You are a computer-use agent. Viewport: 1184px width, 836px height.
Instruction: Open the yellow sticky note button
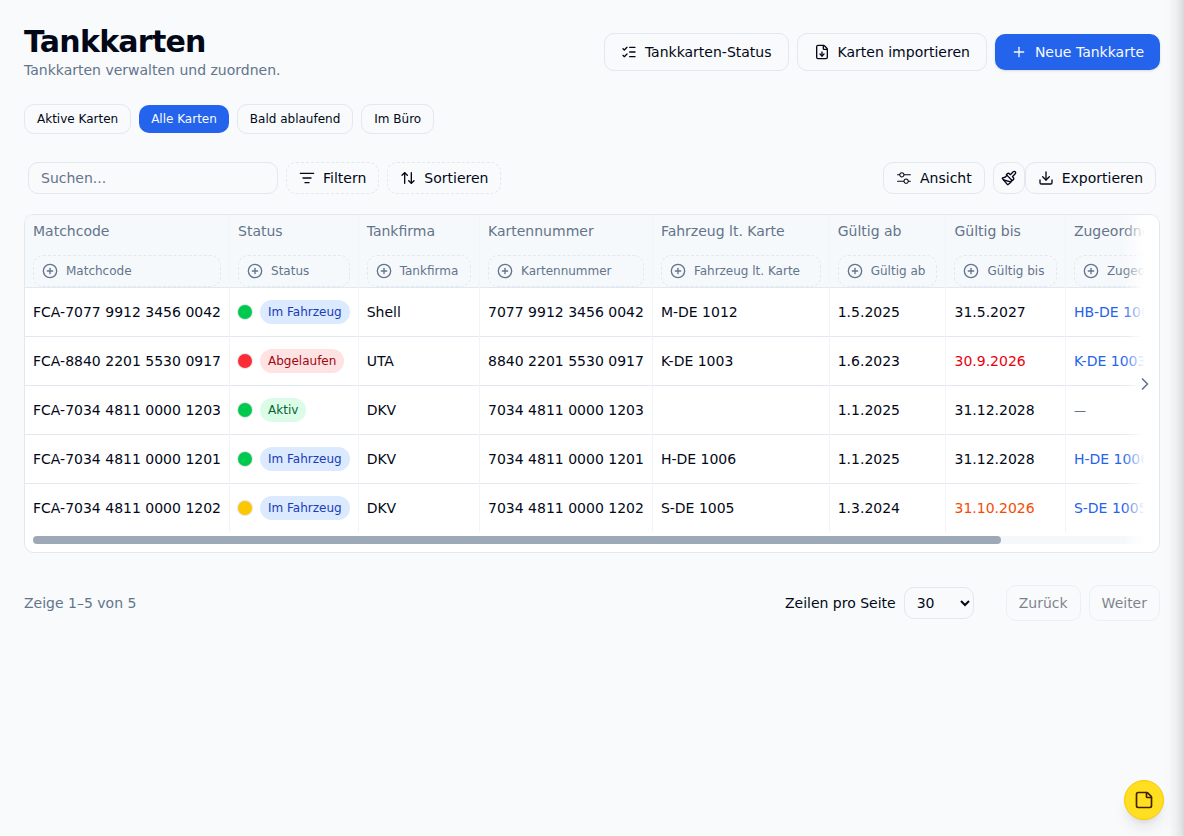pos(1143,800)
